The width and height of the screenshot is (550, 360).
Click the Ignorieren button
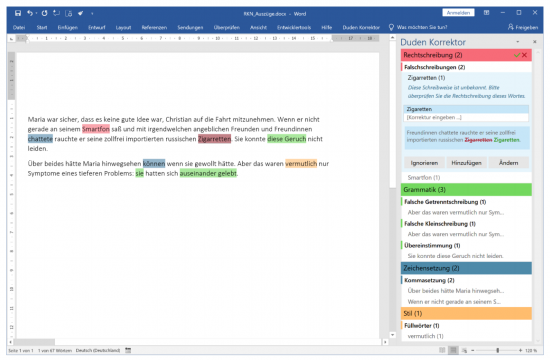pos(424,163)
